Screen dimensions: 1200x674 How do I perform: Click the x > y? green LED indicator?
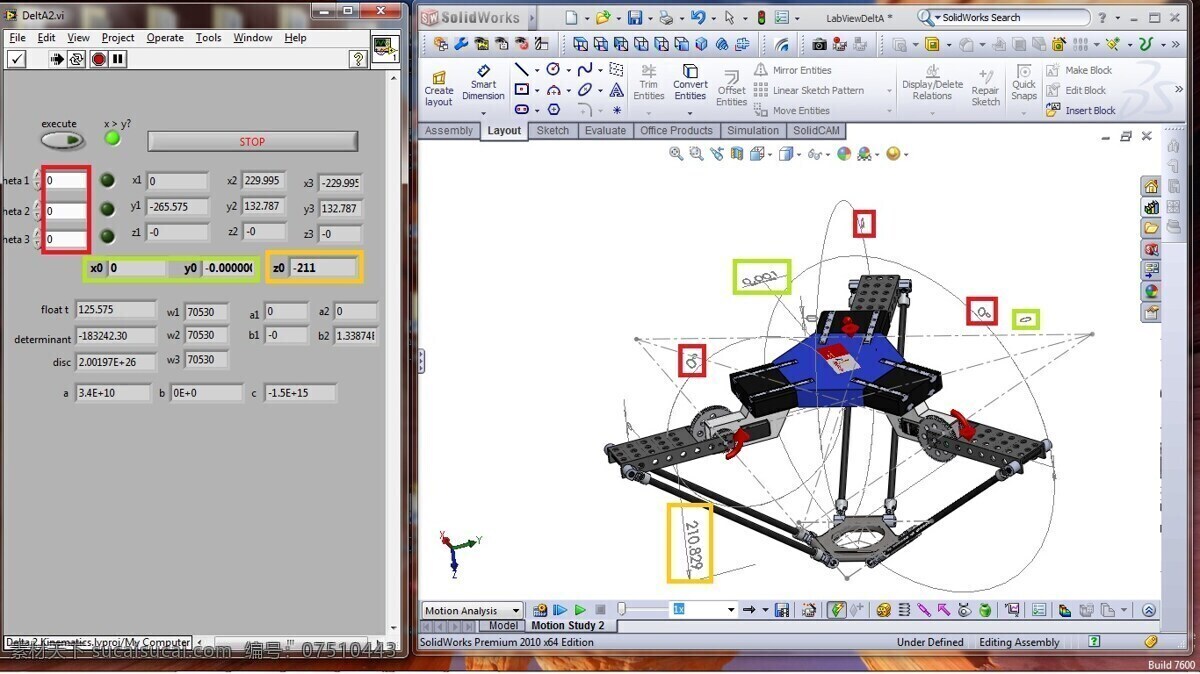coord(112,138)
